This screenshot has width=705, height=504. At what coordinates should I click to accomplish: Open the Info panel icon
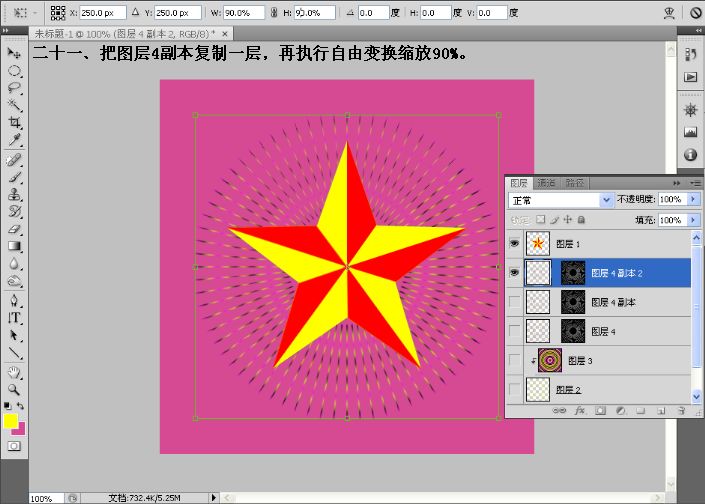point(691,155)
